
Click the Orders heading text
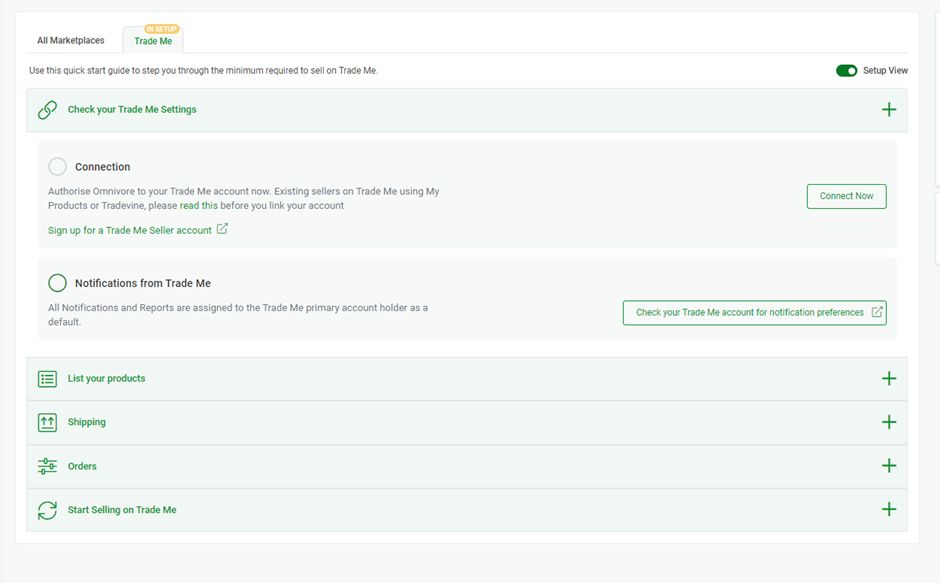(x=82, y=466)
